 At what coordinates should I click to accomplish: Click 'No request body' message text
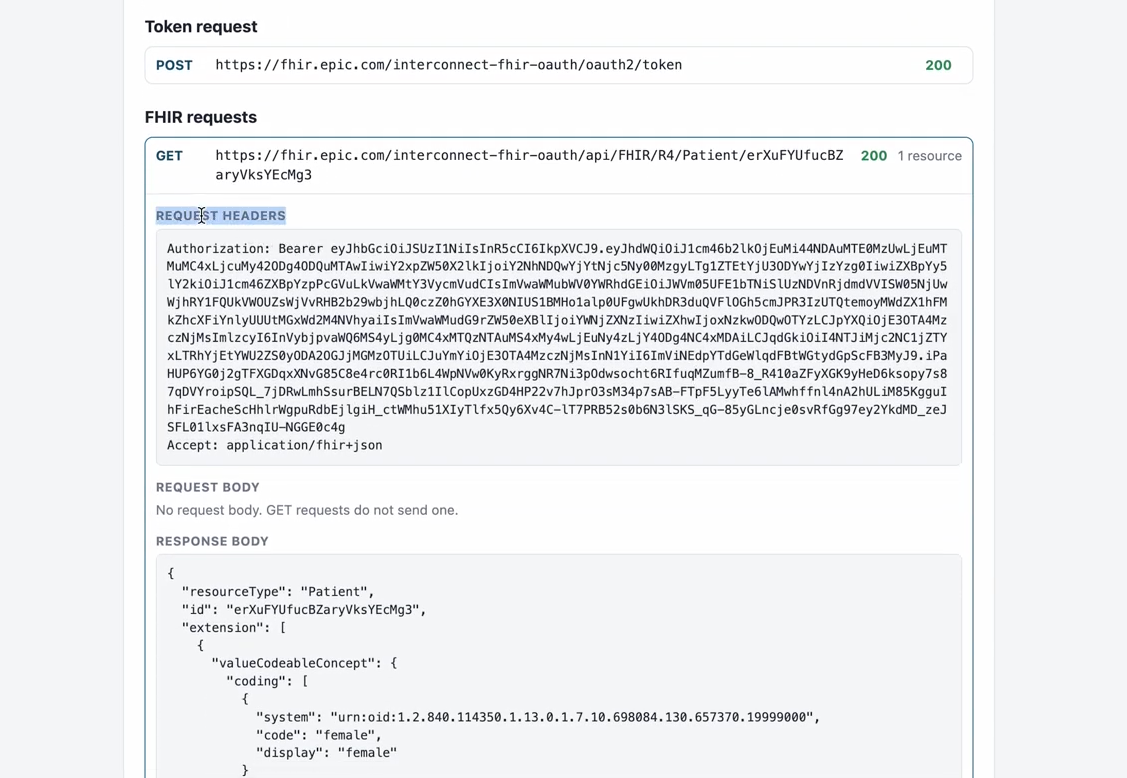click(x=307, y=511)
